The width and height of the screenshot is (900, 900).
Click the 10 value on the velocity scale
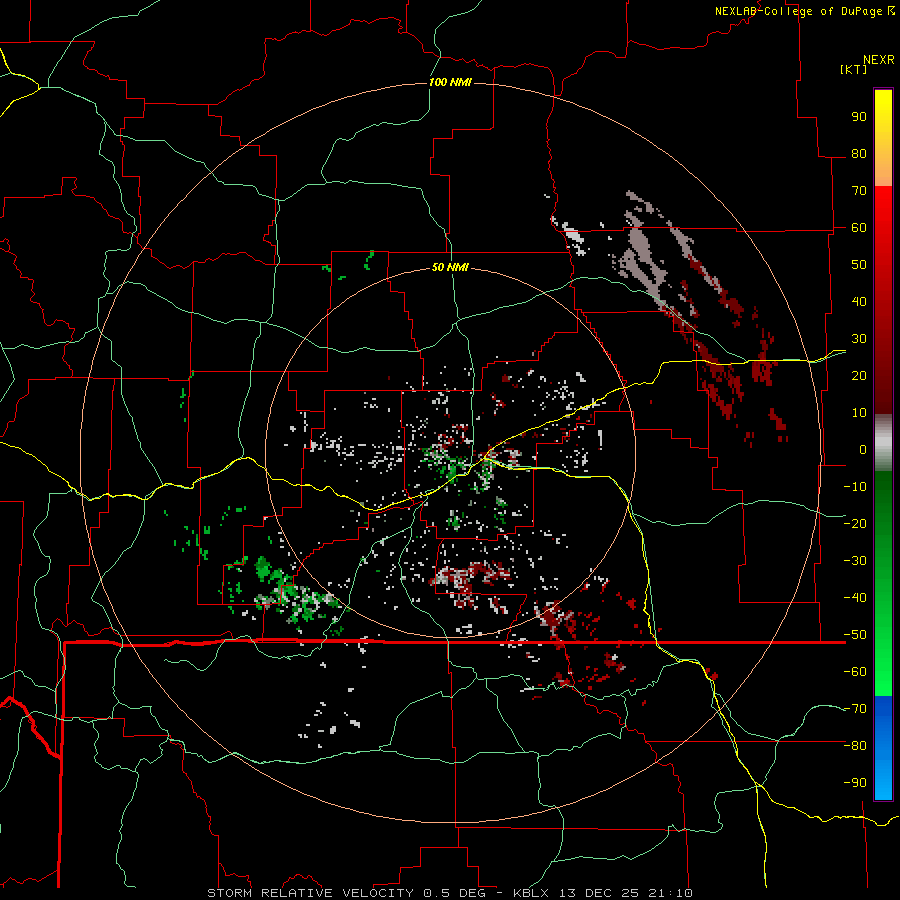tap(859, 413)
